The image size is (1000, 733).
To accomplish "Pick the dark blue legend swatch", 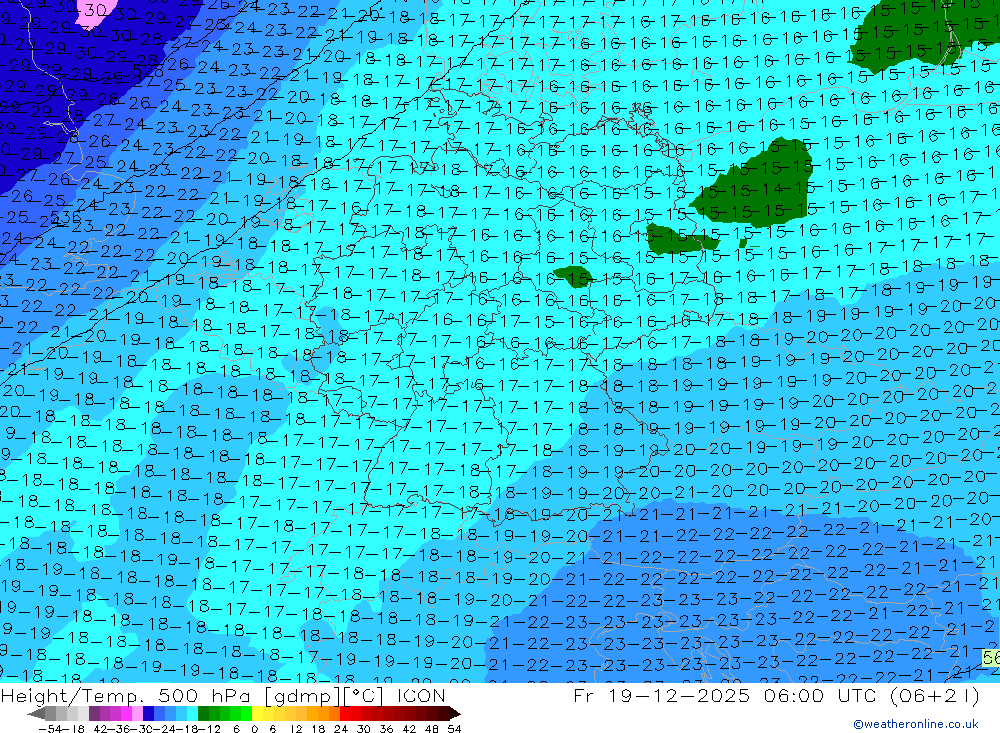I will [149, 714].
